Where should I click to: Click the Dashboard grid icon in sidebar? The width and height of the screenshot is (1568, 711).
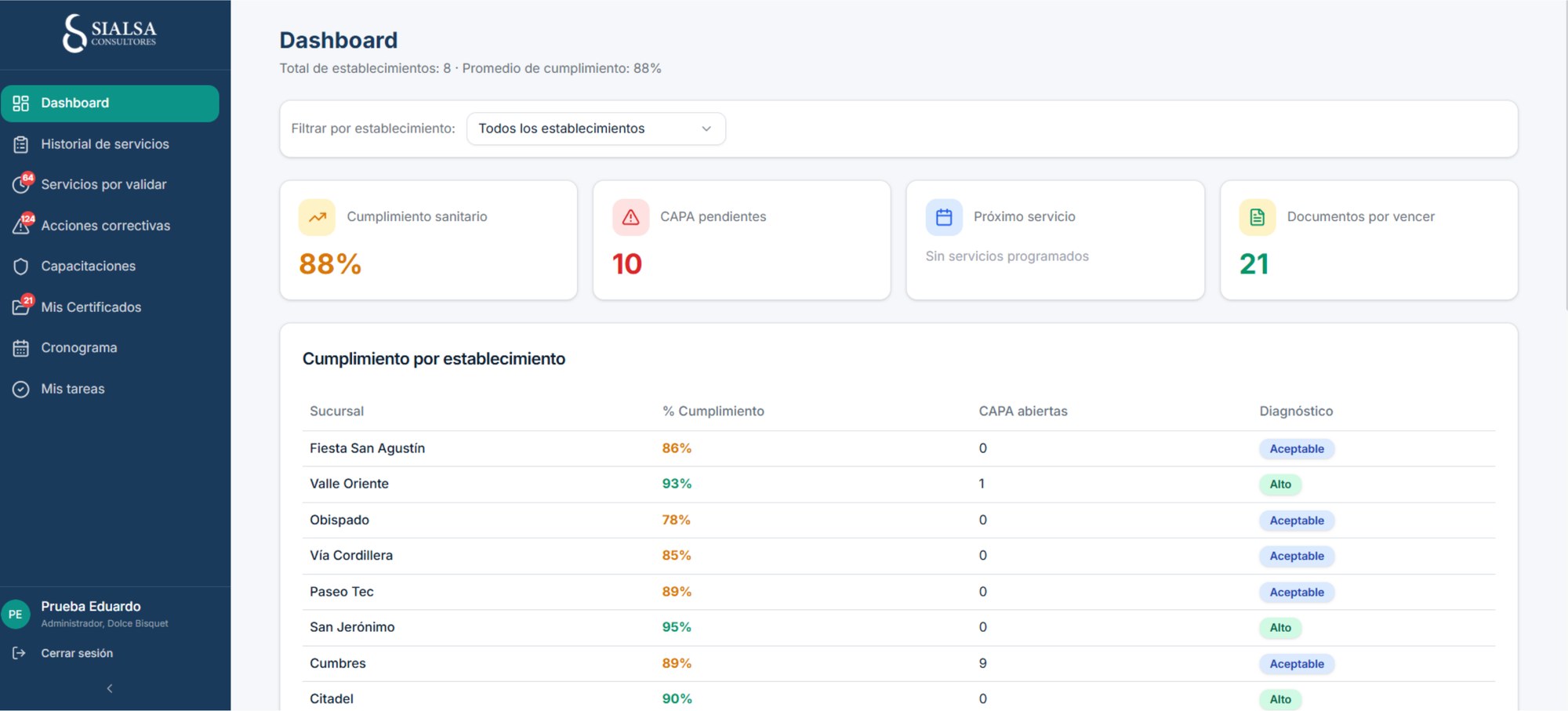pyautogui.click(x=21, y=103)
